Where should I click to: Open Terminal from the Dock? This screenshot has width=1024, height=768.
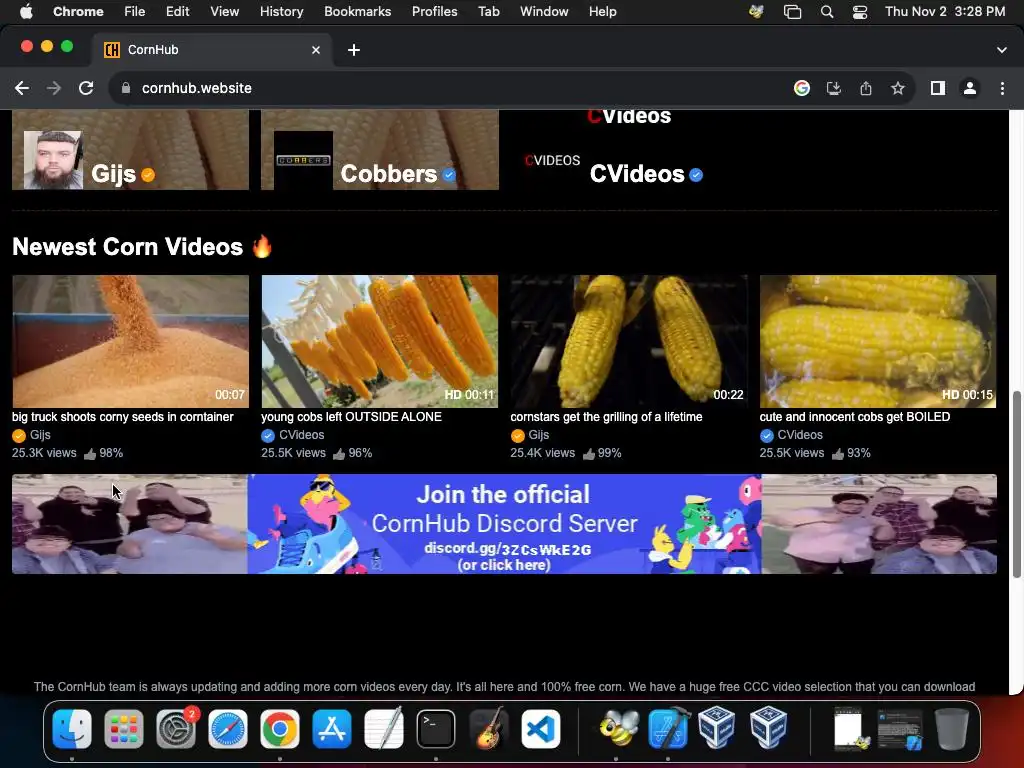click(436, 728)
